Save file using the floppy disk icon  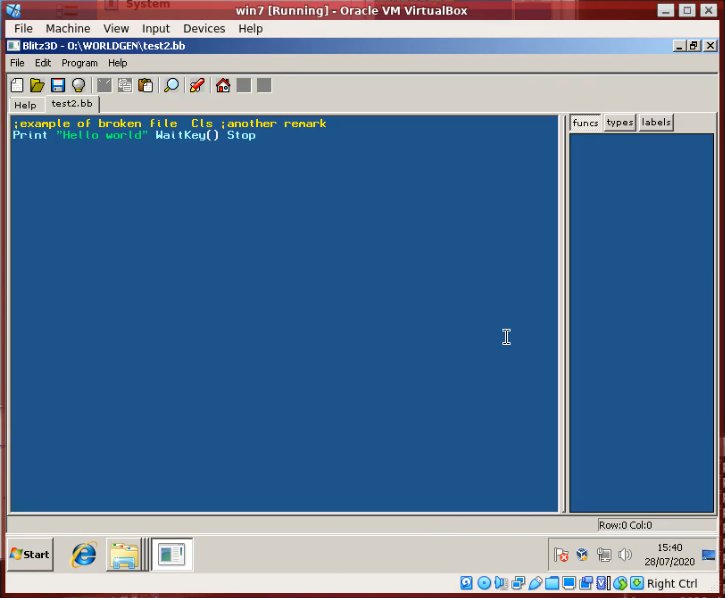(x=58, y=85)
